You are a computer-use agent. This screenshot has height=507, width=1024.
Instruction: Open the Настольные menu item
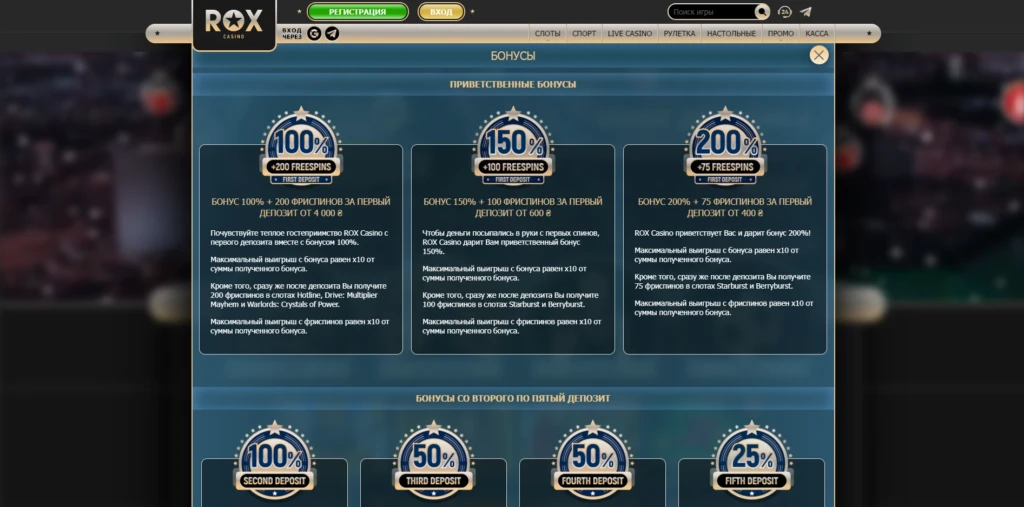731,33
